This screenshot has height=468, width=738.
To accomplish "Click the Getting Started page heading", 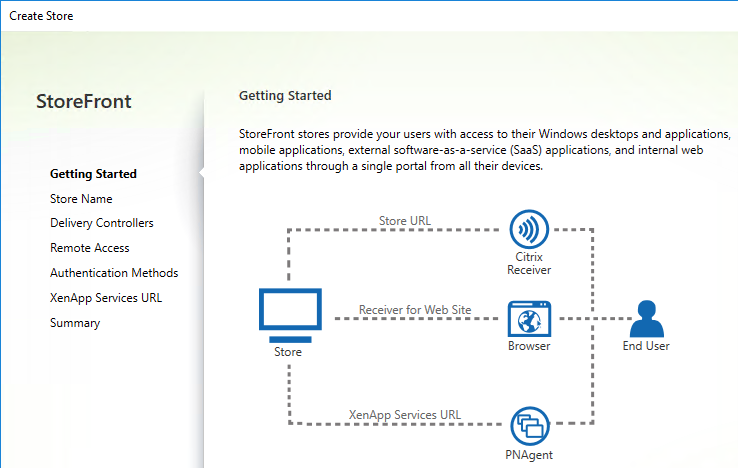I will click(x=285, y=96).
